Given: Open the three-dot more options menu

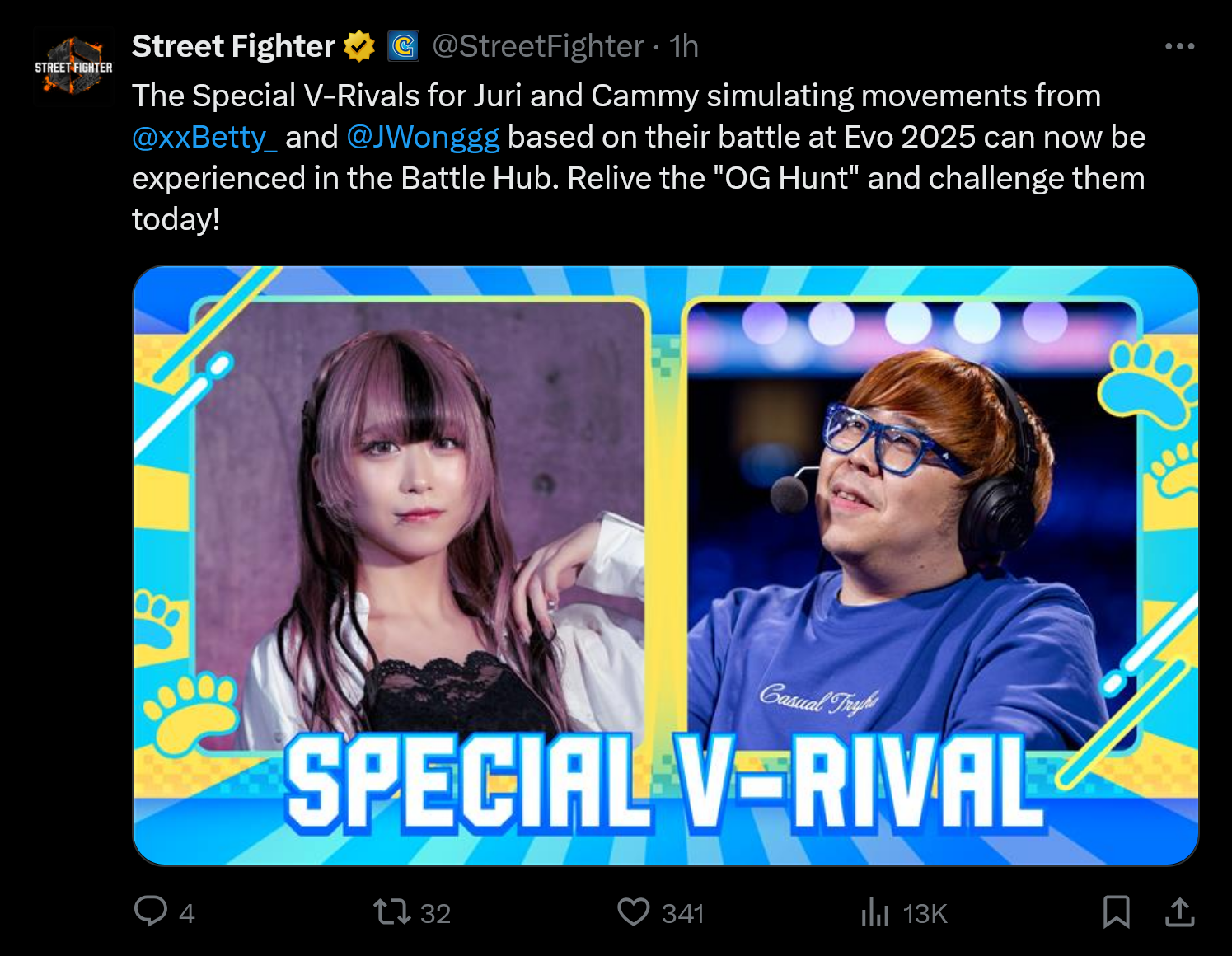Looking at the screenshot, I should pyautogui.click(x=1179, y=46).
